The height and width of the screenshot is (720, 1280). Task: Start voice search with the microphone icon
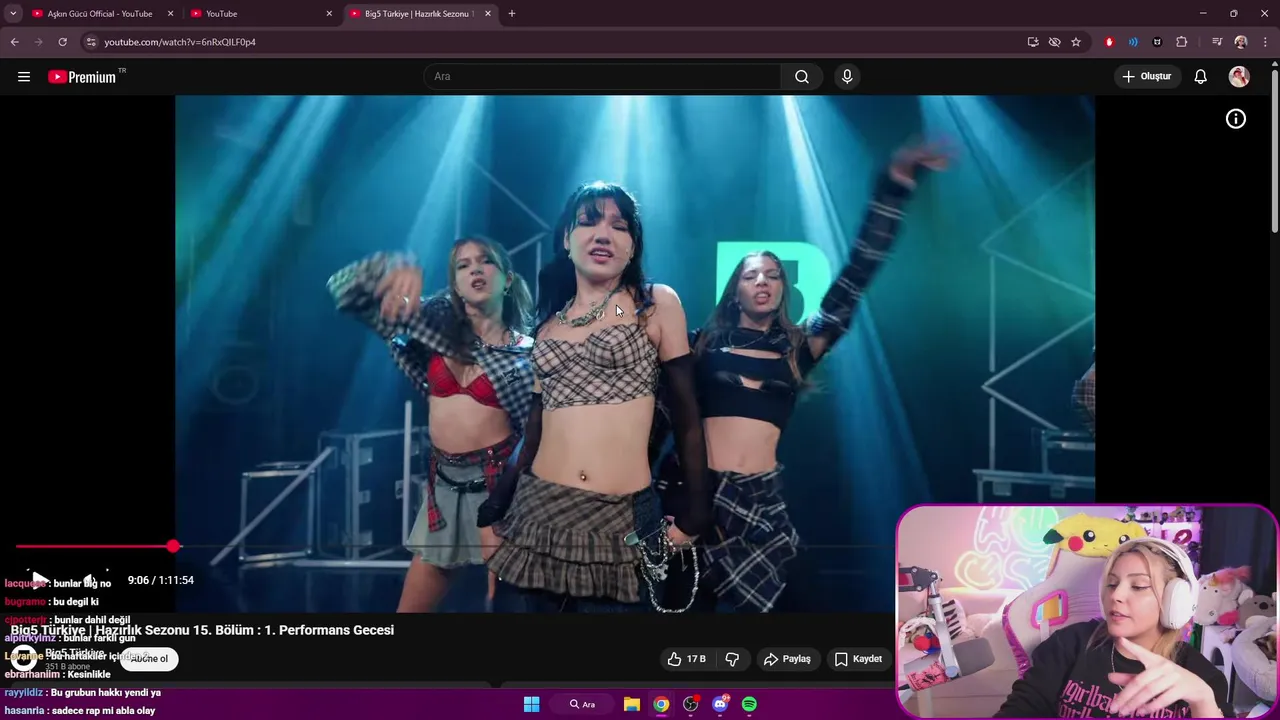pos(847,76)
